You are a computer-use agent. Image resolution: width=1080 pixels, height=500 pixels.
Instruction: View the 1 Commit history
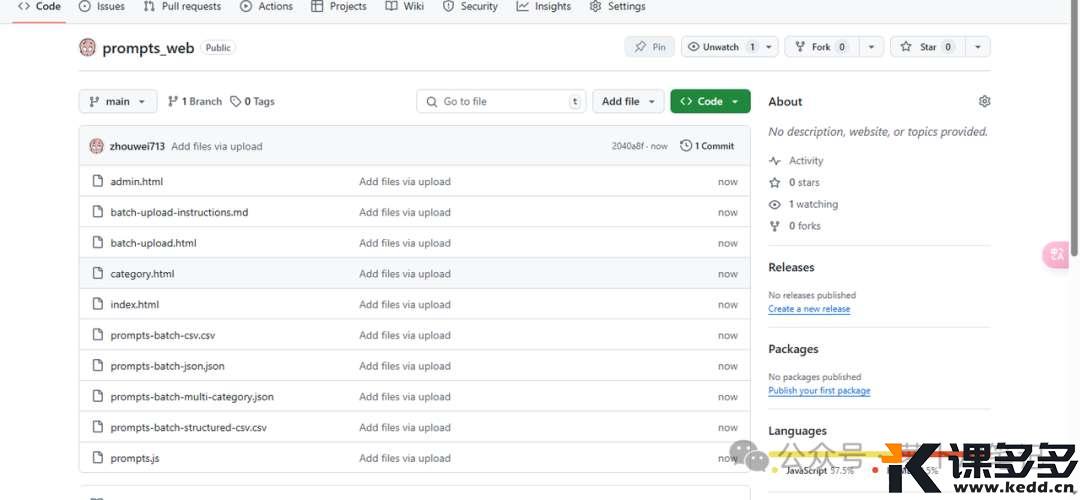tap(707, 146)
